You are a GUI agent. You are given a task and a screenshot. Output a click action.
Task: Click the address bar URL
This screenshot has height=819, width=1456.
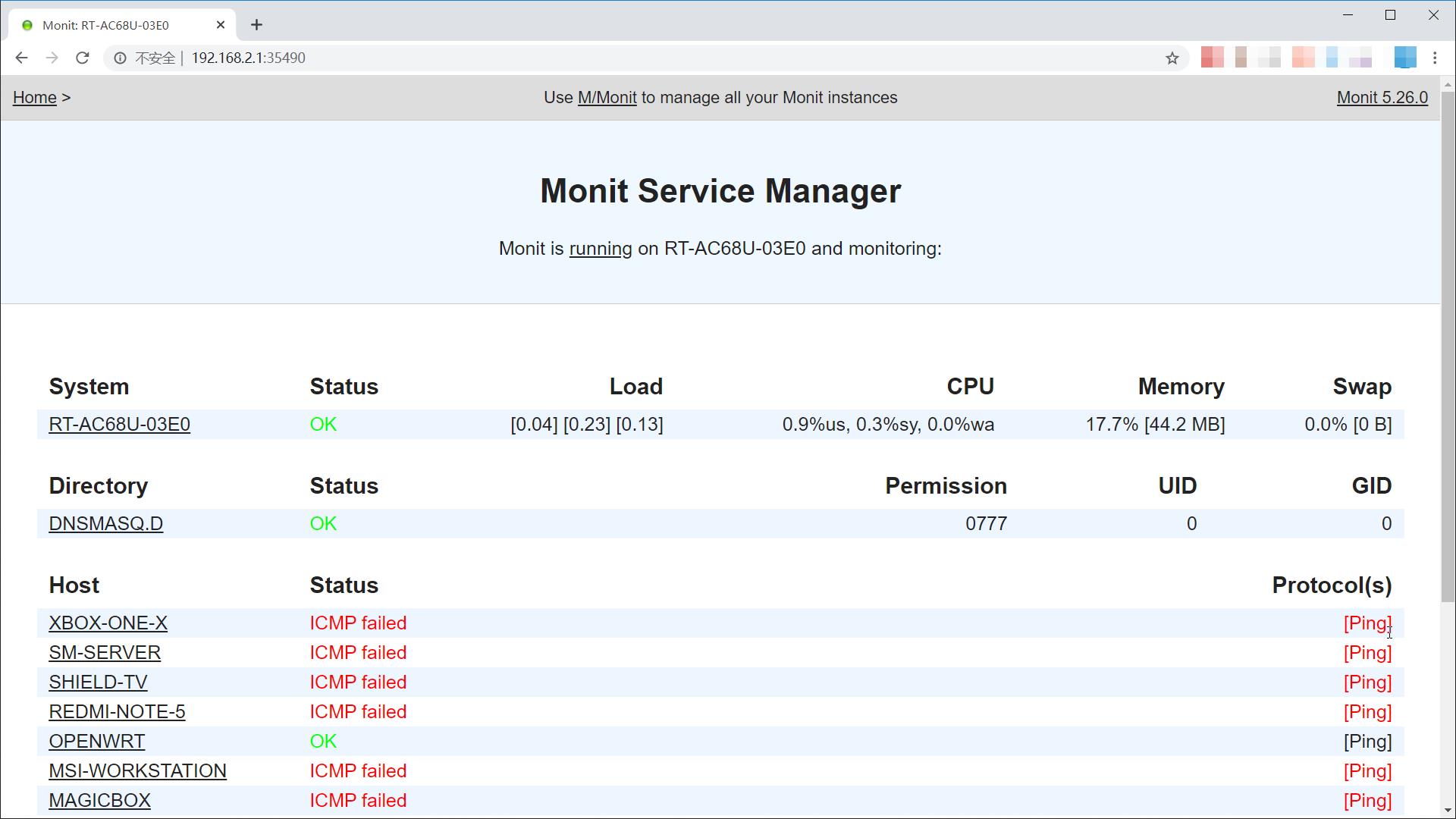pos(249,58)
